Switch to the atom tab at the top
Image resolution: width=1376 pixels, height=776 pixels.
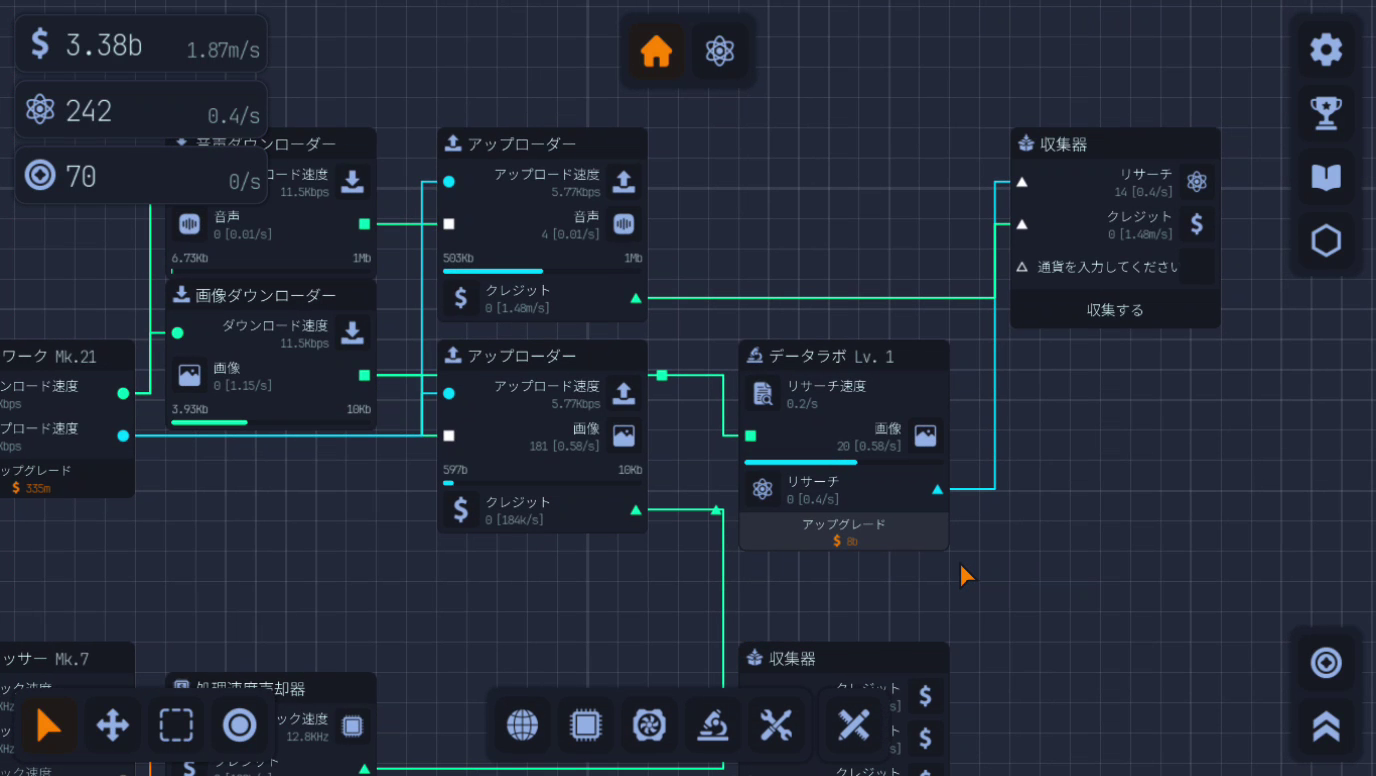pyautogui.click(x=719, y=52)
